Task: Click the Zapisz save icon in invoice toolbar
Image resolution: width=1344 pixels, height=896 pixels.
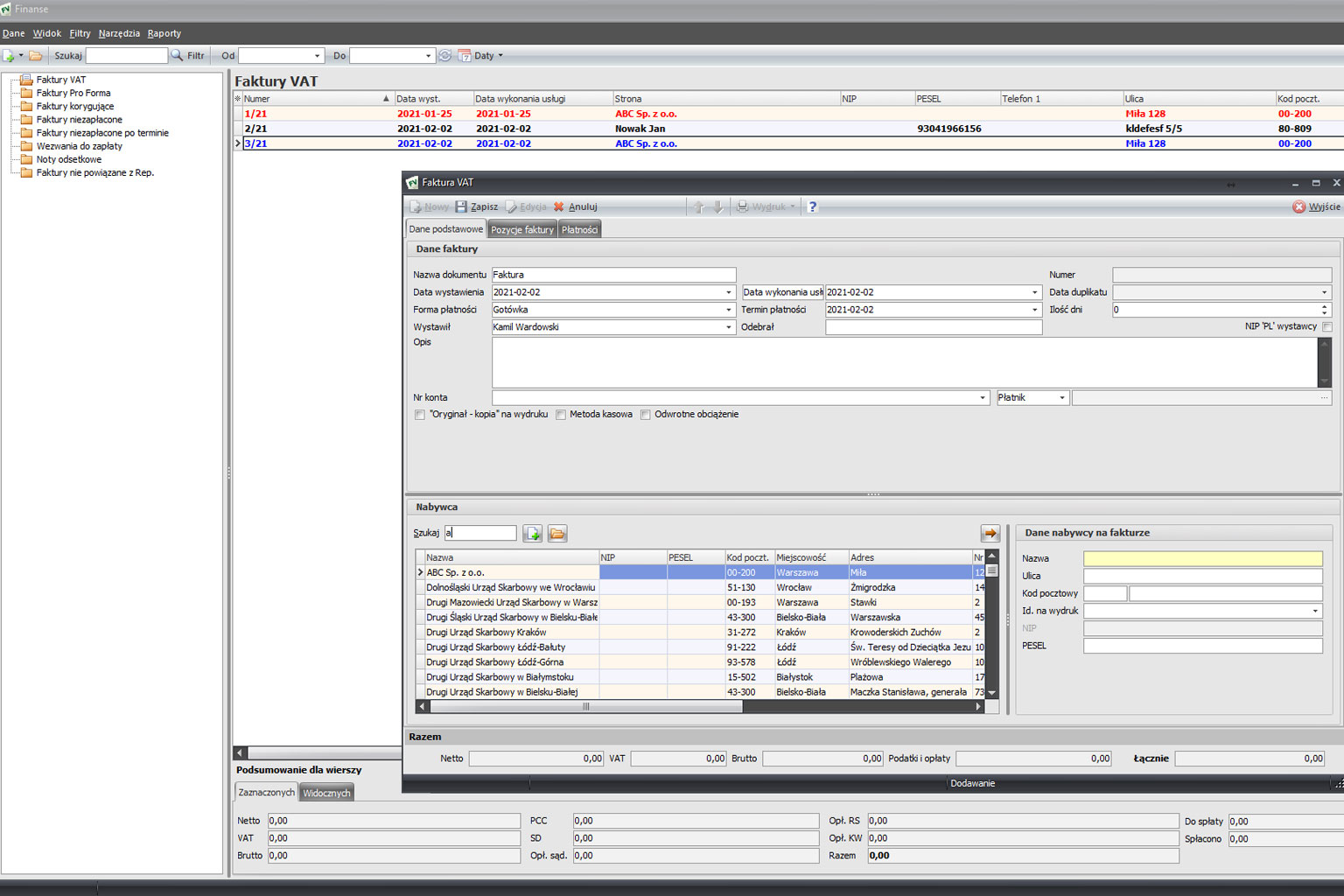Action: (x=461, y=207)
